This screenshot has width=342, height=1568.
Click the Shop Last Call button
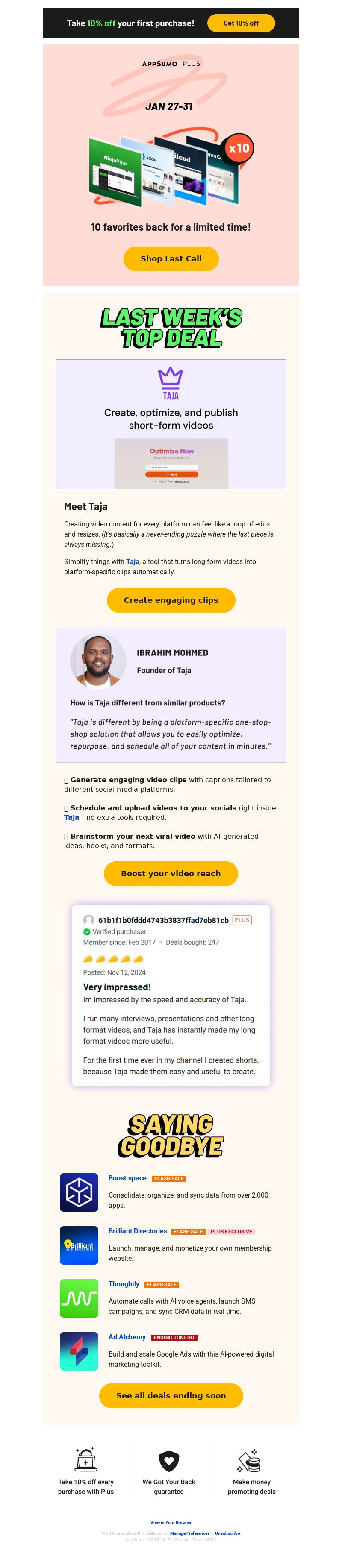[x=171, y=258]
